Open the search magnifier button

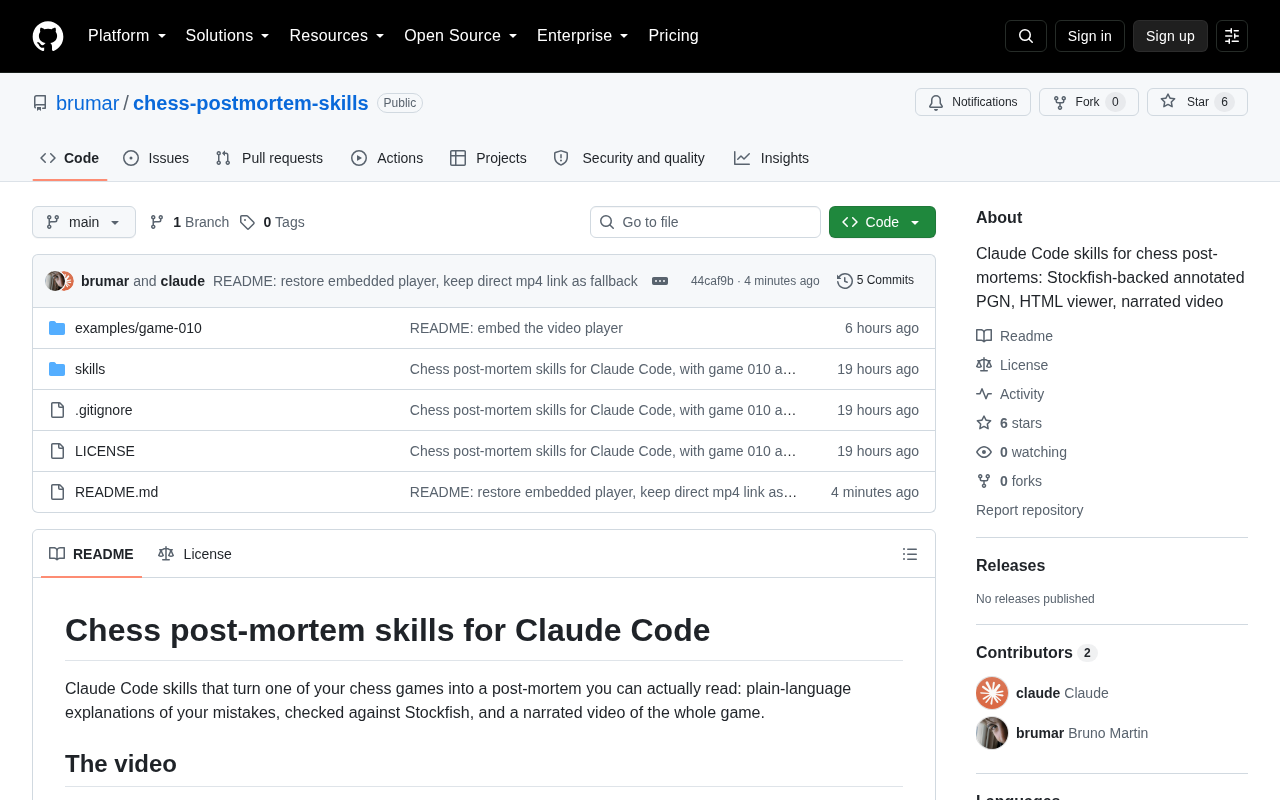(x=1026, y=36)
